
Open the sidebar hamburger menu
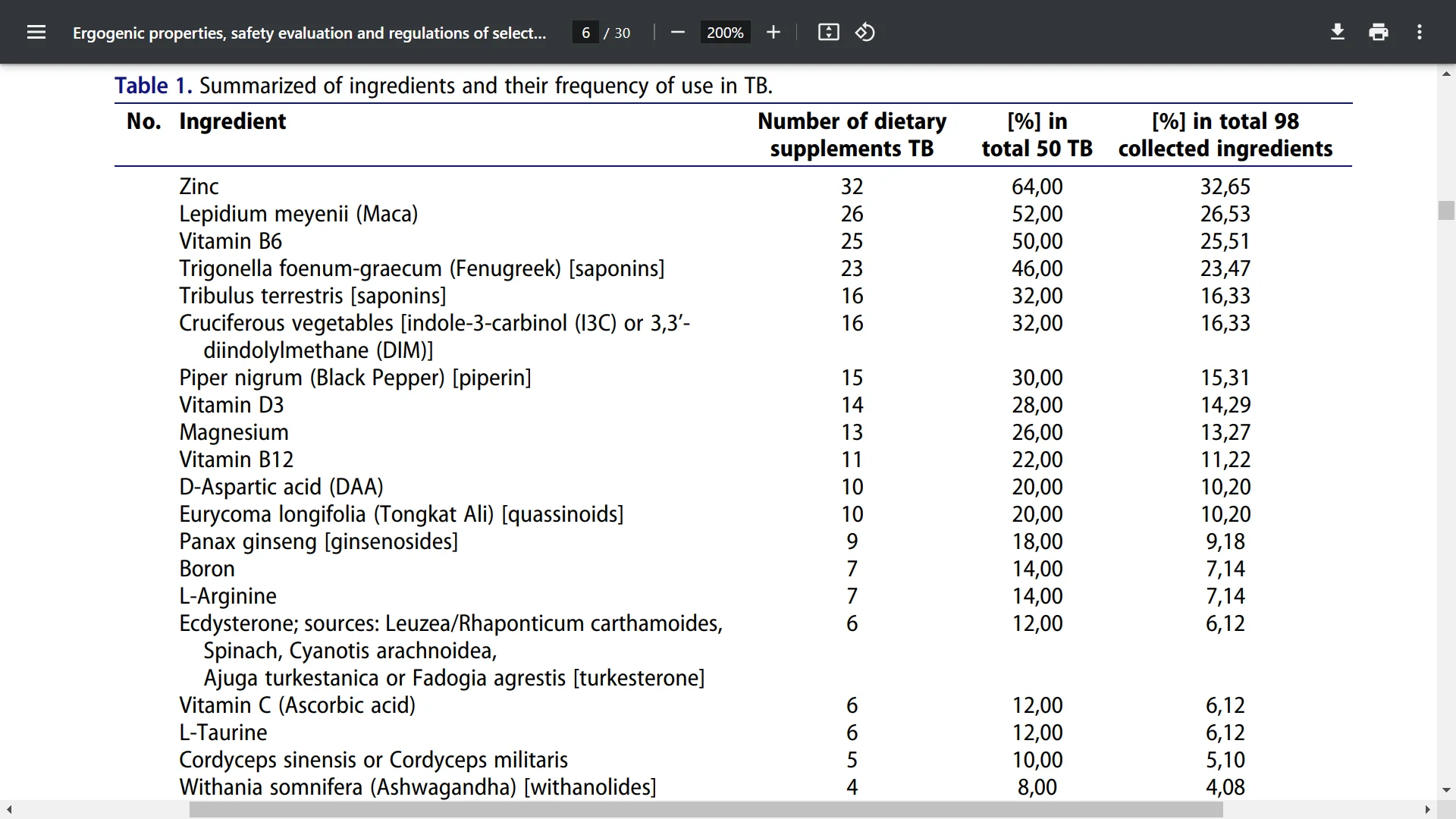(x=36, y=32)
